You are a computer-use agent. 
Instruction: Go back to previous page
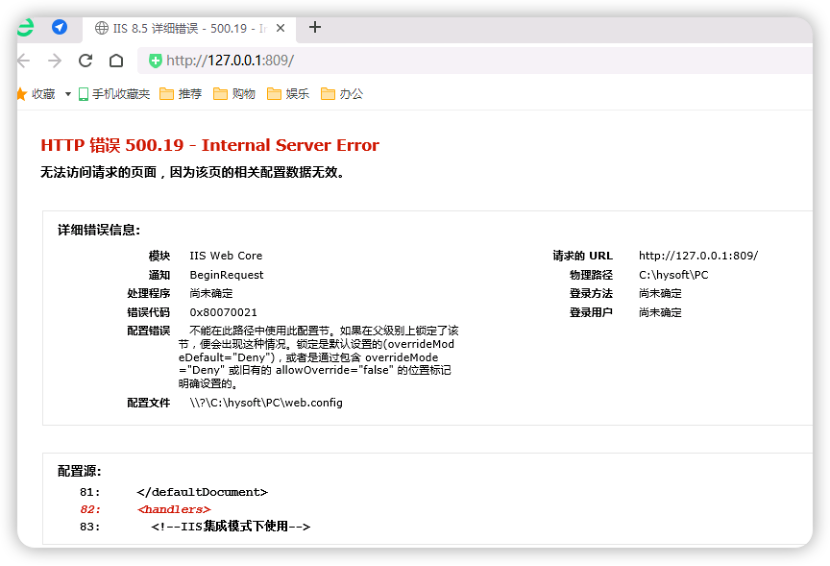23,61
